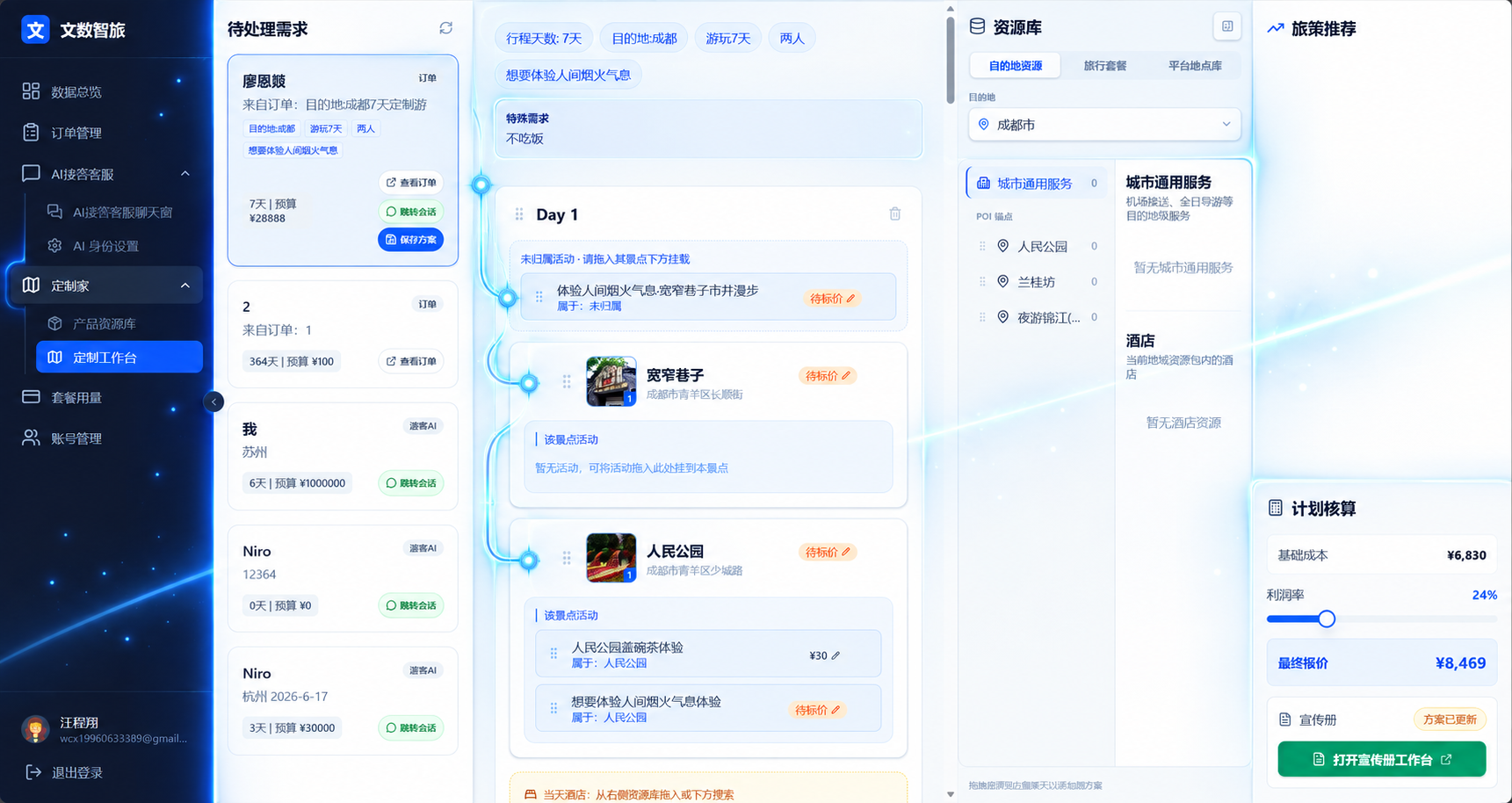Click the 特殊需求 text field

[x=708, y=129]
